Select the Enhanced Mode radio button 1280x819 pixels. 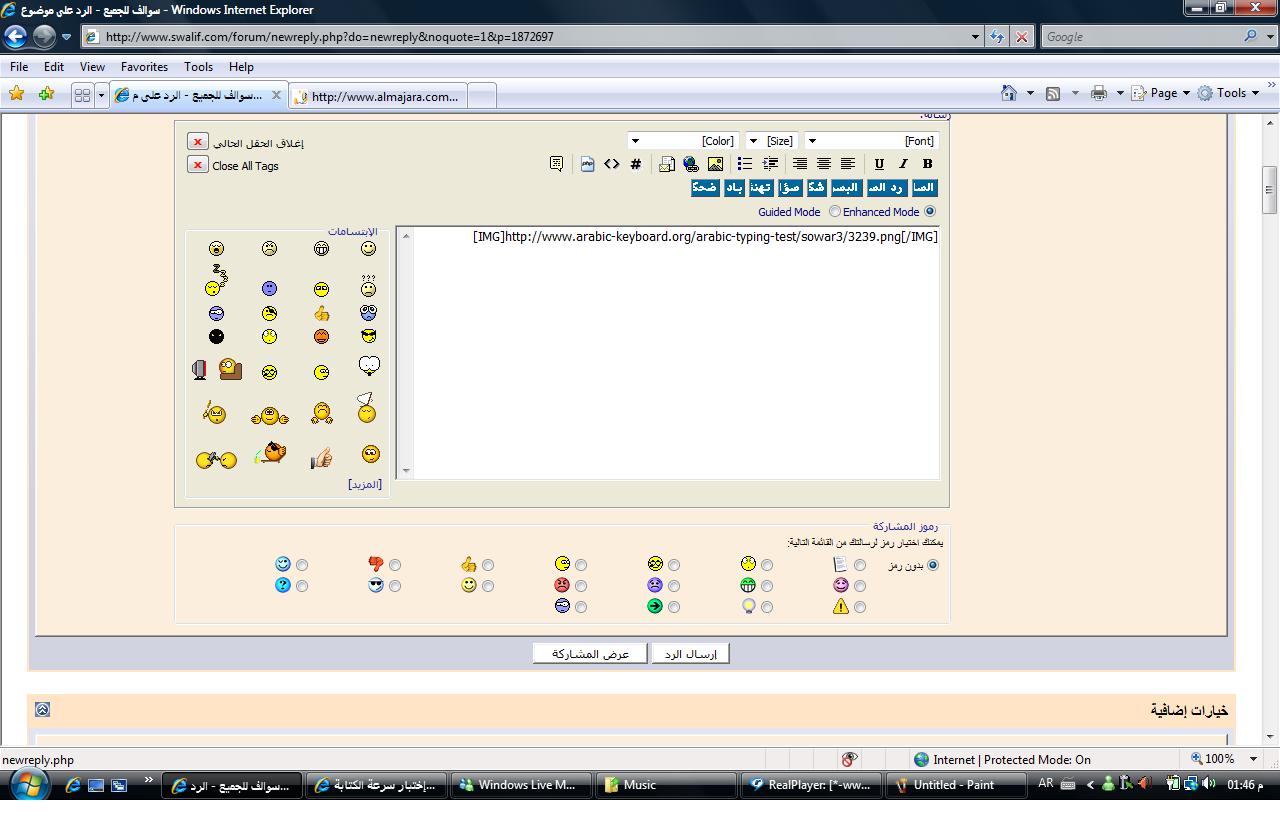pos(931,212)
